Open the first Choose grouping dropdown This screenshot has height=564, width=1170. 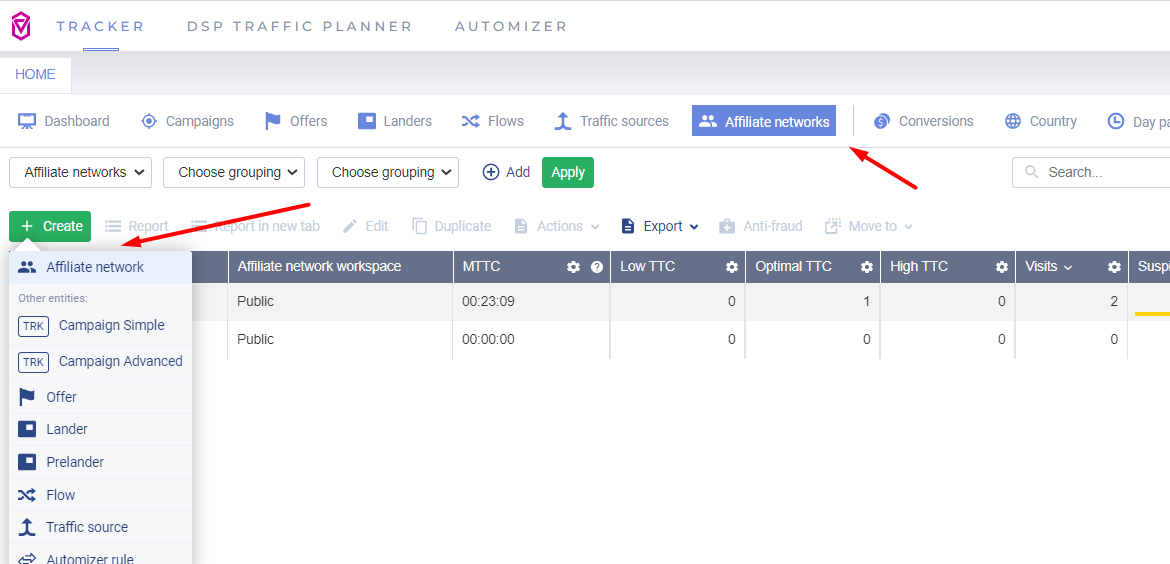tap(233, 172)
